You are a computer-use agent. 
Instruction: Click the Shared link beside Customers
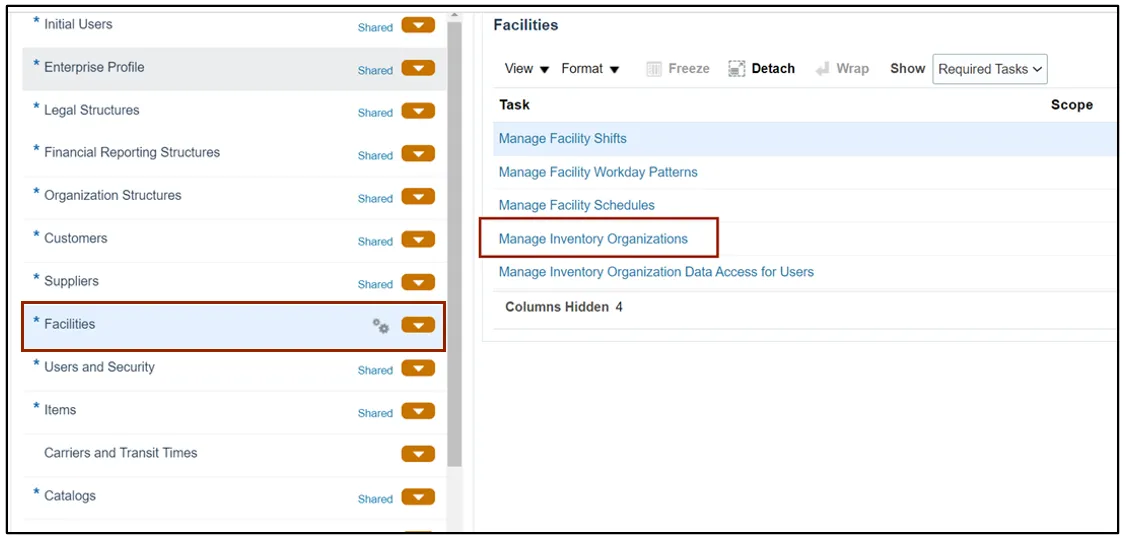coord(375,241)
